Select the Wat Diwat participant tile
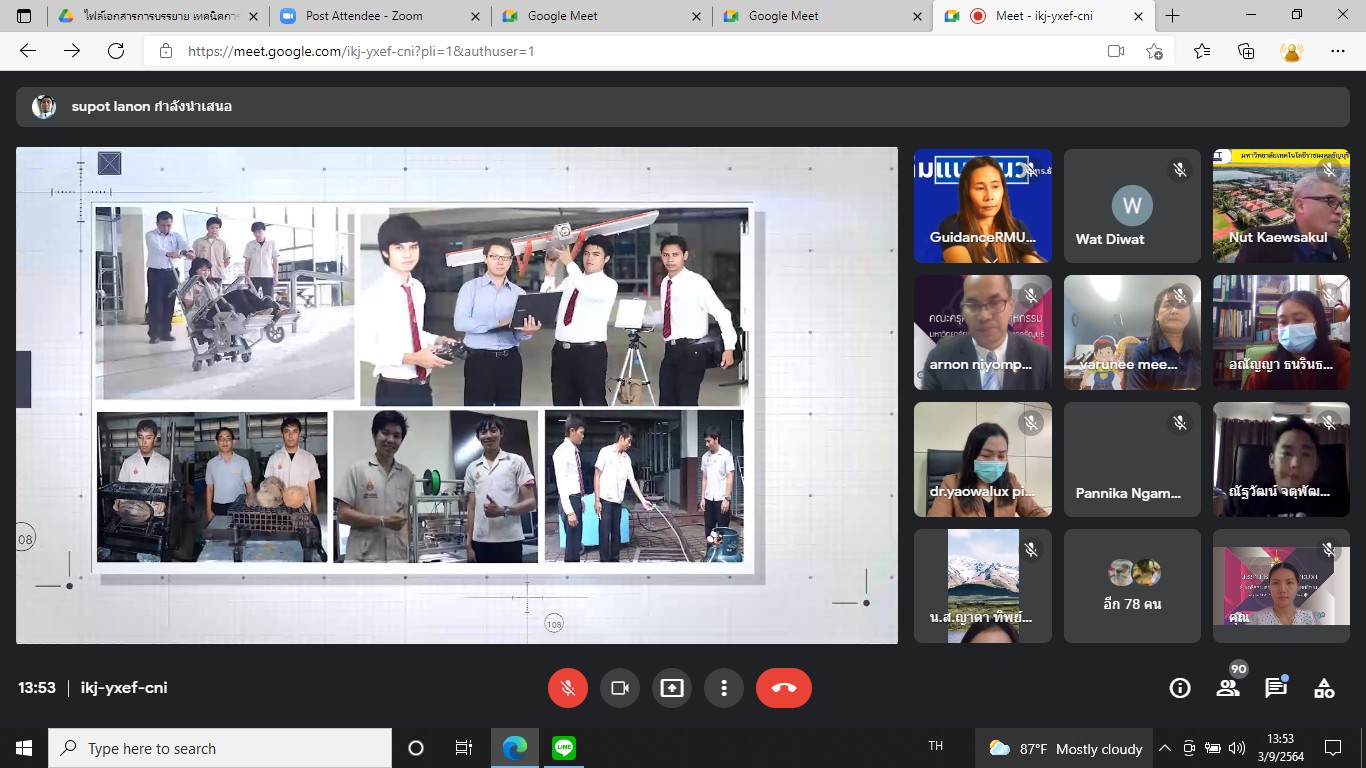 click(1132, 206)
